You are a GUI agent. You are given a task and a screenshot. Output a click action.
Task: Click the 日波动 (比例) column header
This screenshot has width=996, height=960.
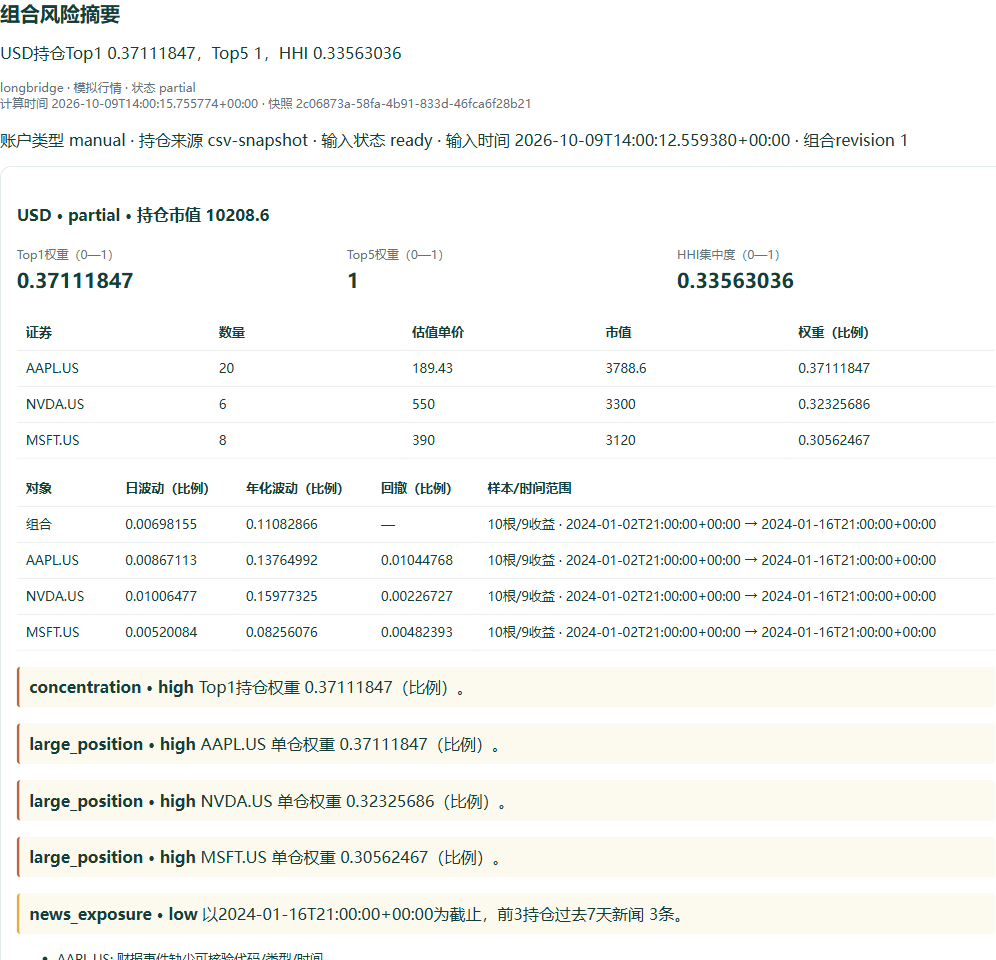(167, 489)
